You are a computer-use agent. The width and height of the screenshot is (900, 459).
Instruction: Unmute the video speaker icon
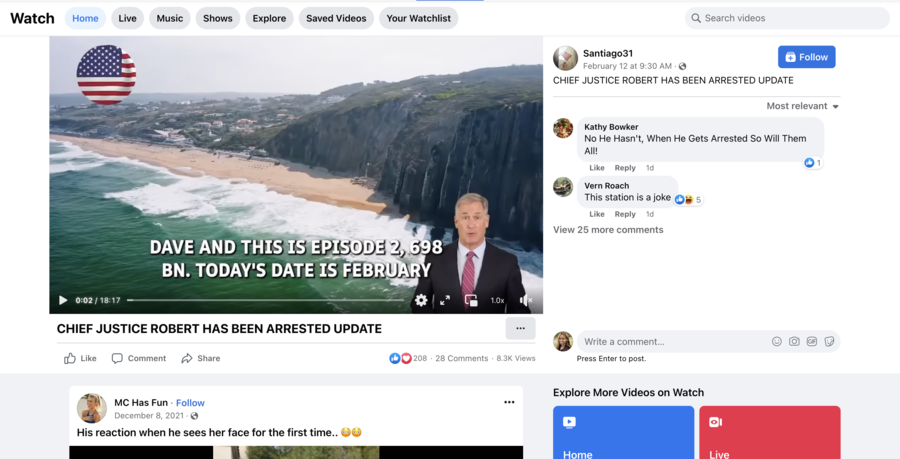pos(526,300)
